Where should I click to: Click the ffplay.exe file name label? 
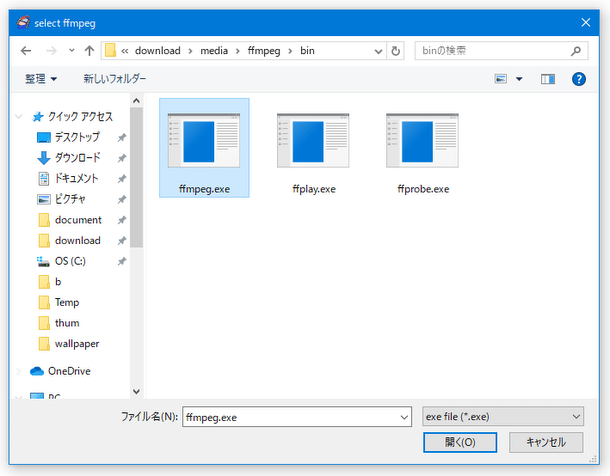click(314, 189)
